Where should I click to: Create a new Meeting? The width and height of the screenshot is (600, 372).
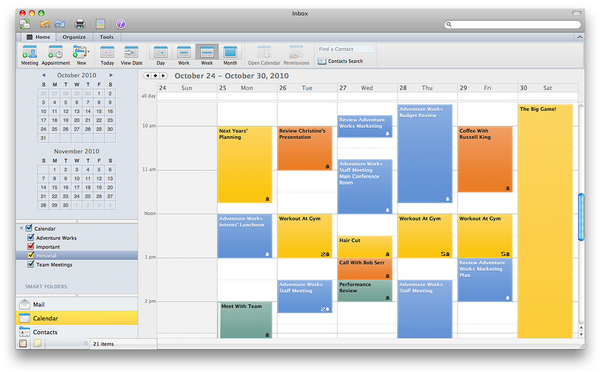(x=29, y=55)
